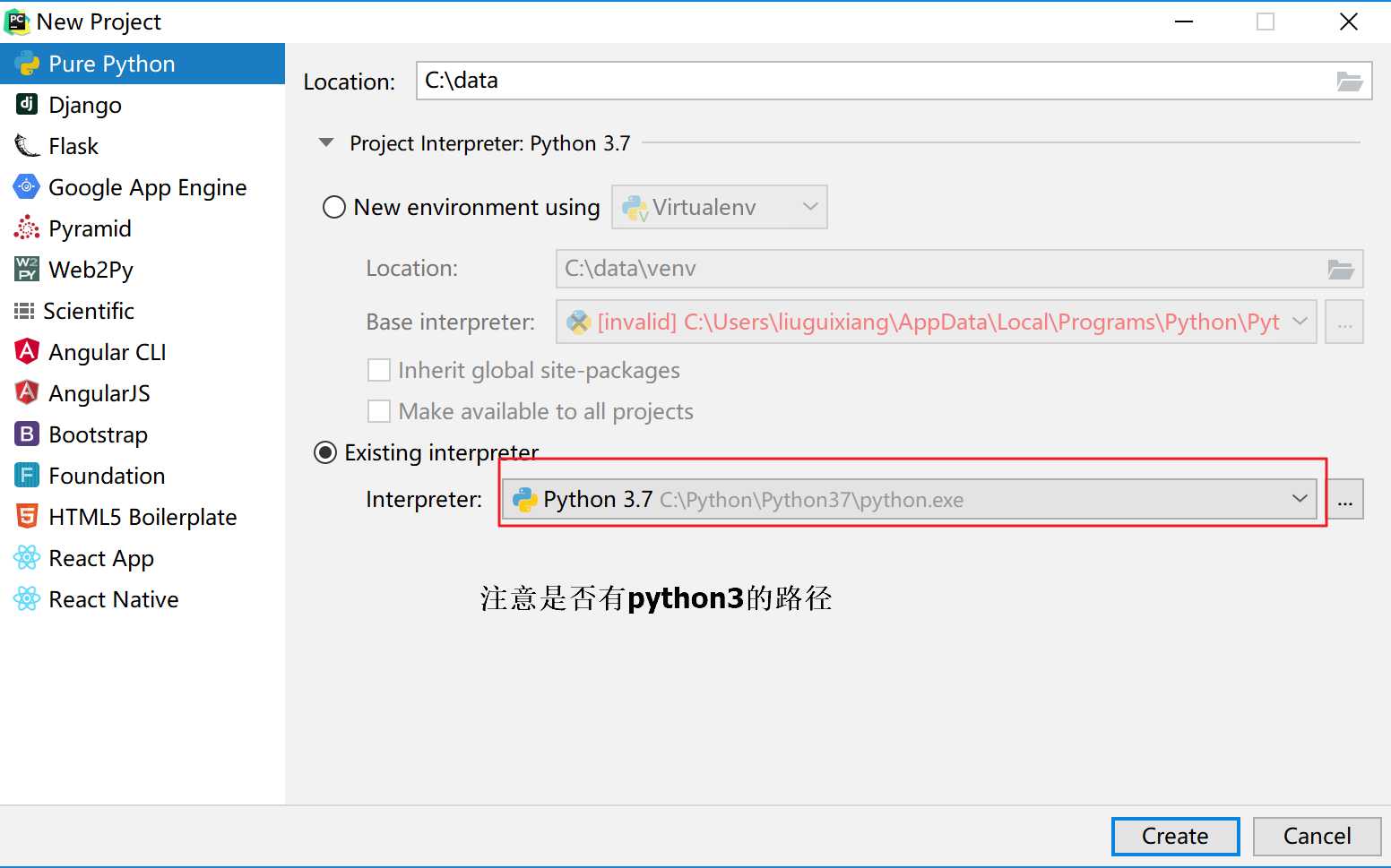Click the Pure Python project icon
The width and height of the screenshot is (1391, 868).
pos(27,64)
